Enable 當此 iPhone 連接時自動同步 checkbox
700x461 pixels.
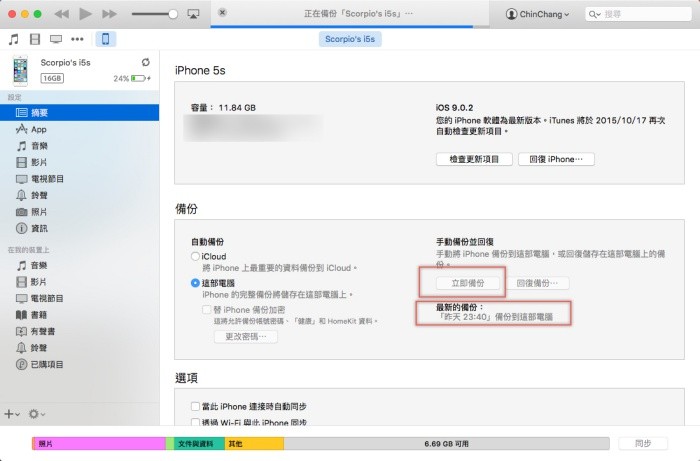pyautogui.click(x=196, y=405)
